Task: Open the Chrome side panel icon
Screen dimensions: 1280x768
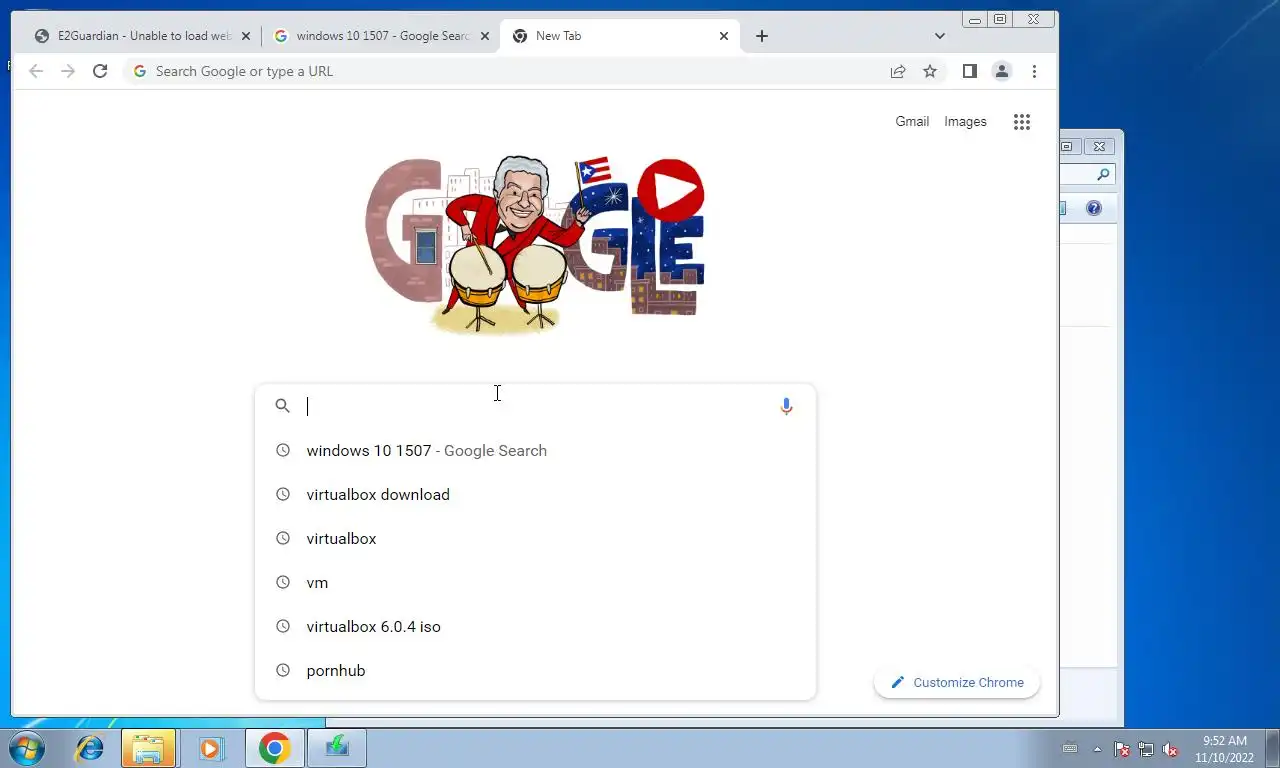Action: [x=969, y=71]
